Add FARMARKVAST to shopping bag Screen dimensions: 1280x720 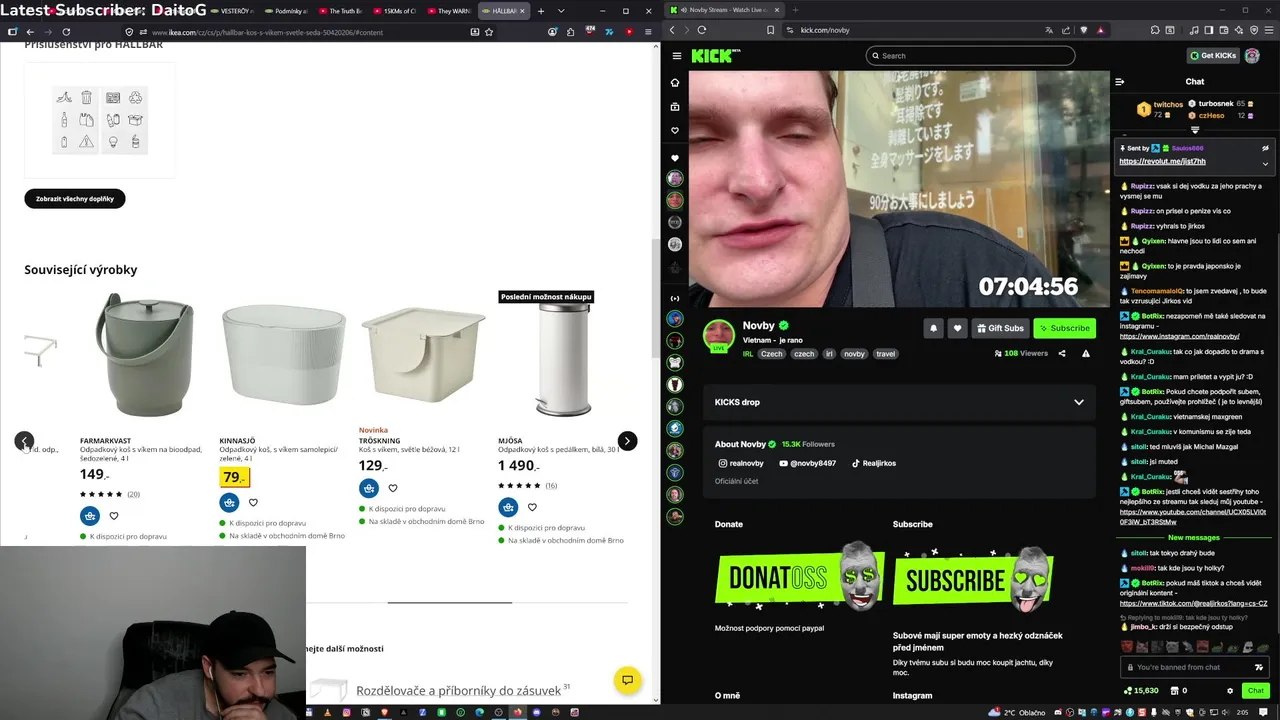click(x=90, y=516)
